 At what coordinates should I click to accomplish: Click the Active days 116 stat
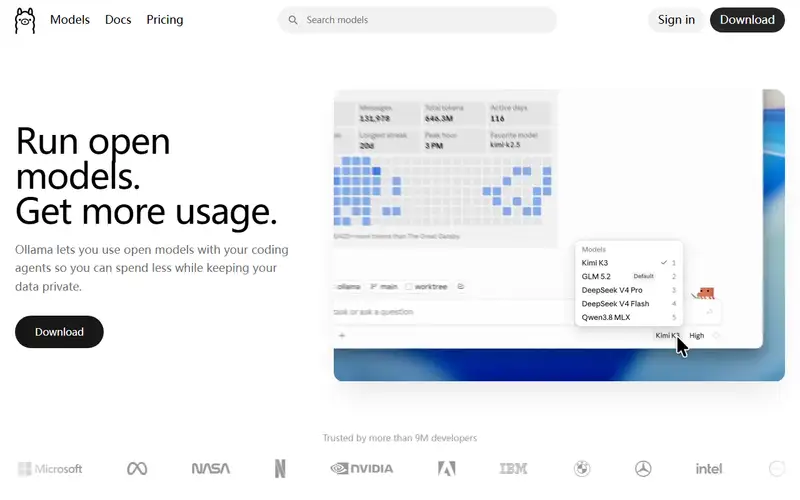point(519,113)
